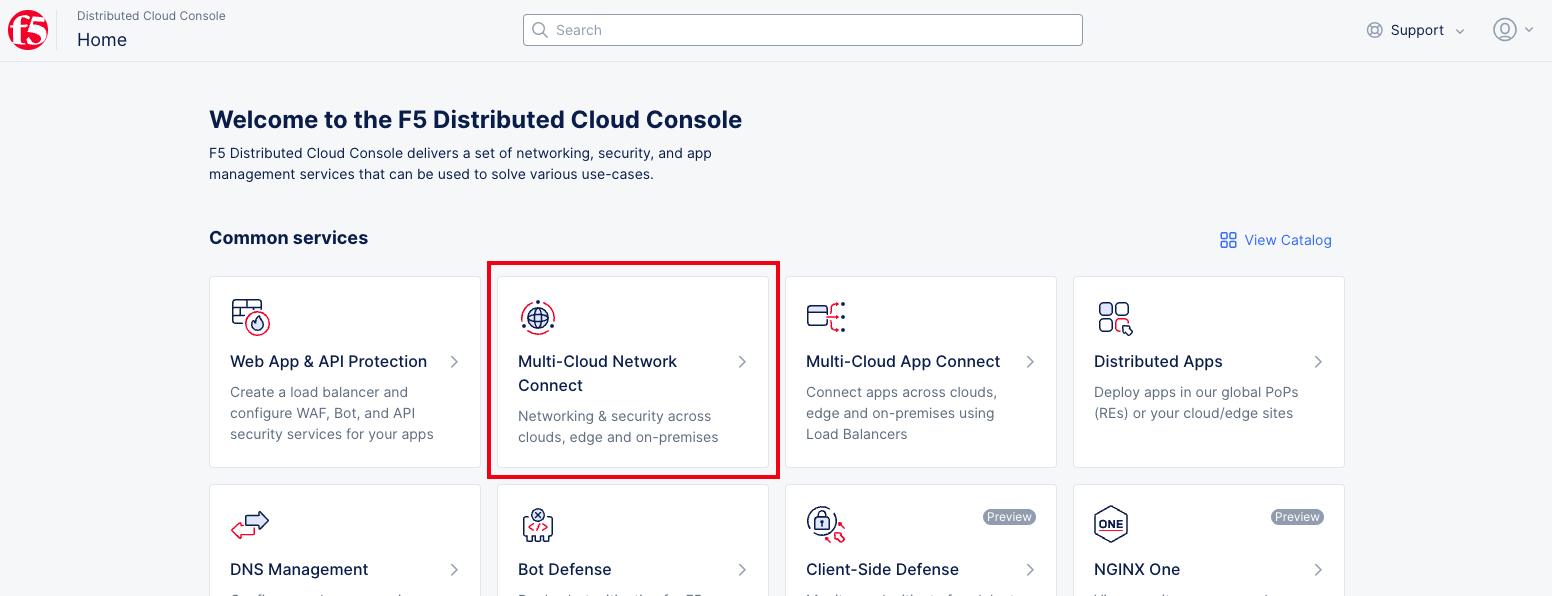Expand the DNS Management card arrow
Image resolution: width=1552 pixels, height=596 pixels.
[x=454, y=569]
